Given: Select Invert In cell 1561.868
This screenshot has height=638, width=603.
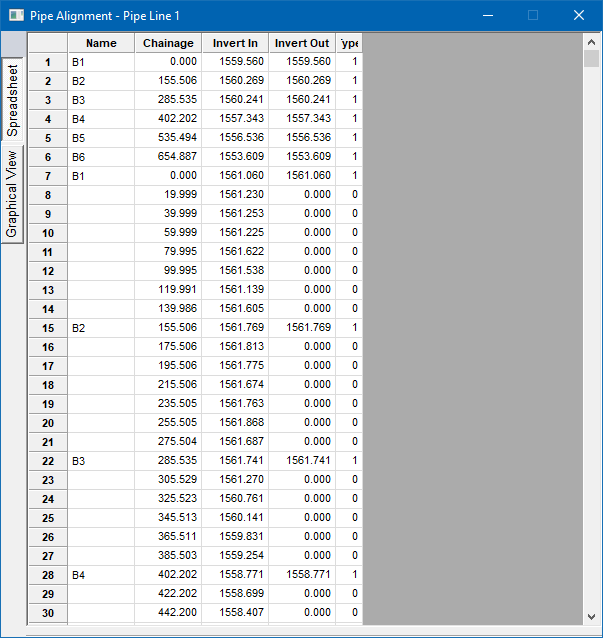Looking at the screenshot, I should (x=235, y=423).
